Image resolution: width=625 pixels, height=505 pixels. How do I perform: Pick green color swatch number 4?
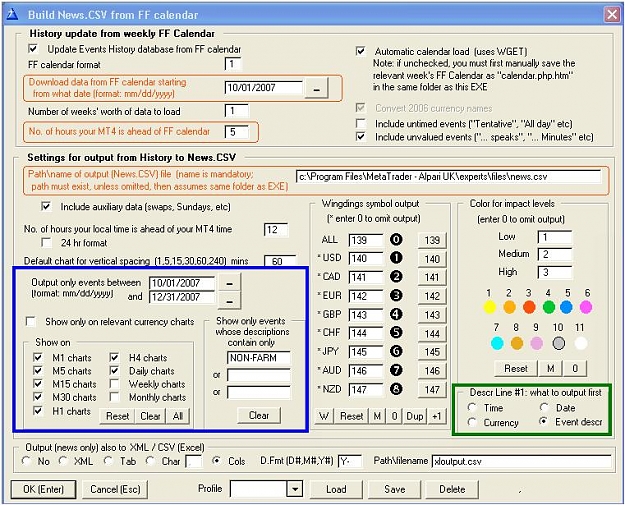pos(549,307)
